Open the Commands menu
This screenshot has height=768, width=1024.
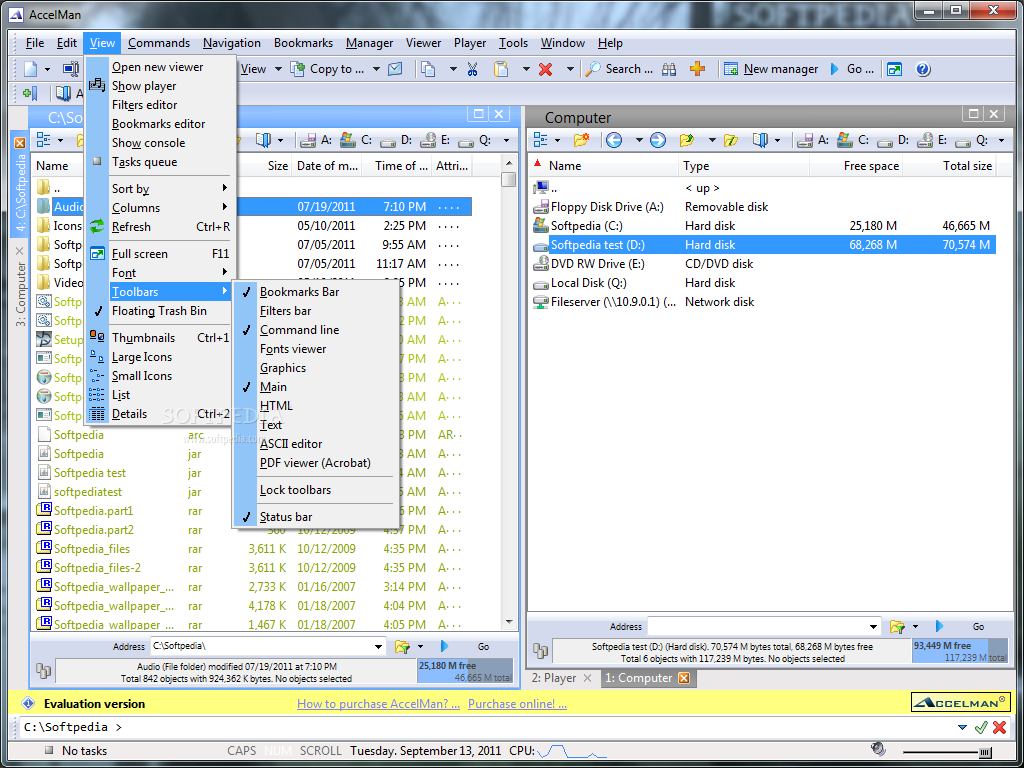tap(159, 43)
